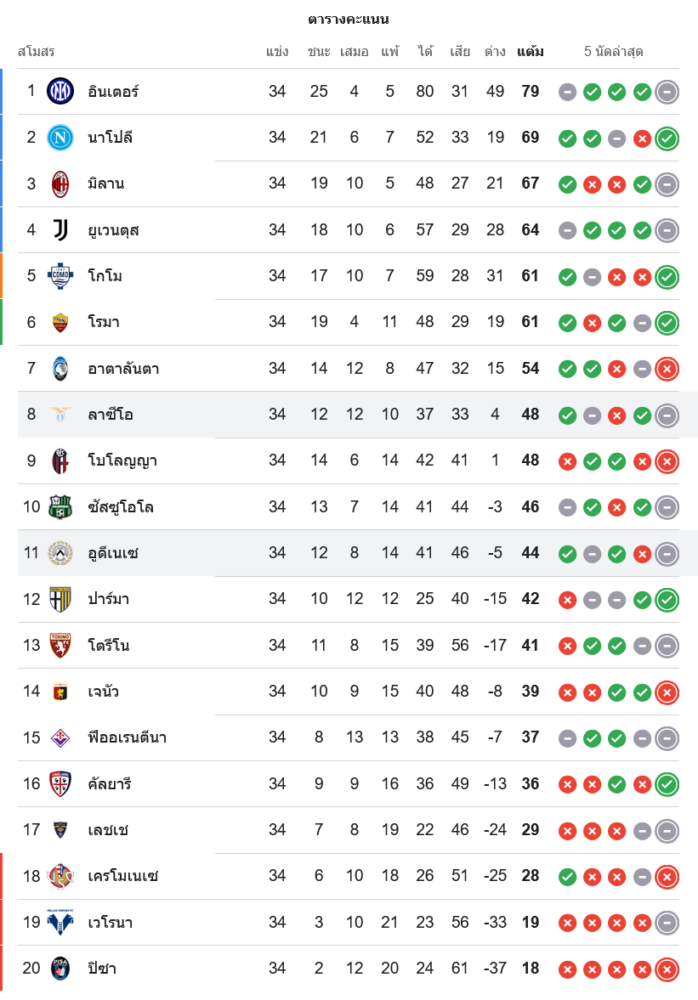Image resolution: width=698 pixels, height=1000 pixels.
Task: Click the 5 นัดล่าสุด header
Action: click(x=614, y=51)
